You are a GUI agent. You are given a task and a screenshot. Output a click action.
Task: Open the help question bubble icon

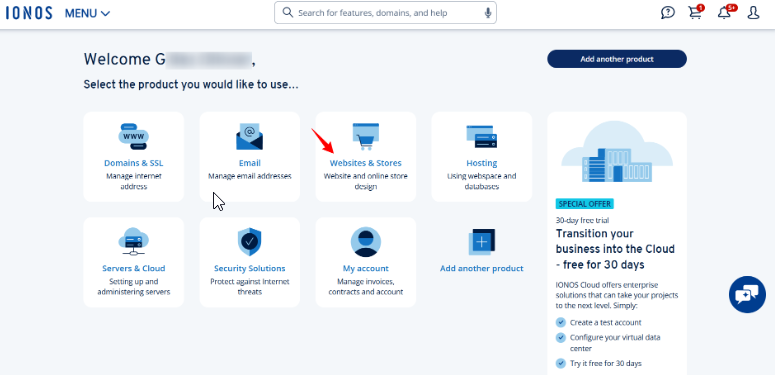(668, 12)
